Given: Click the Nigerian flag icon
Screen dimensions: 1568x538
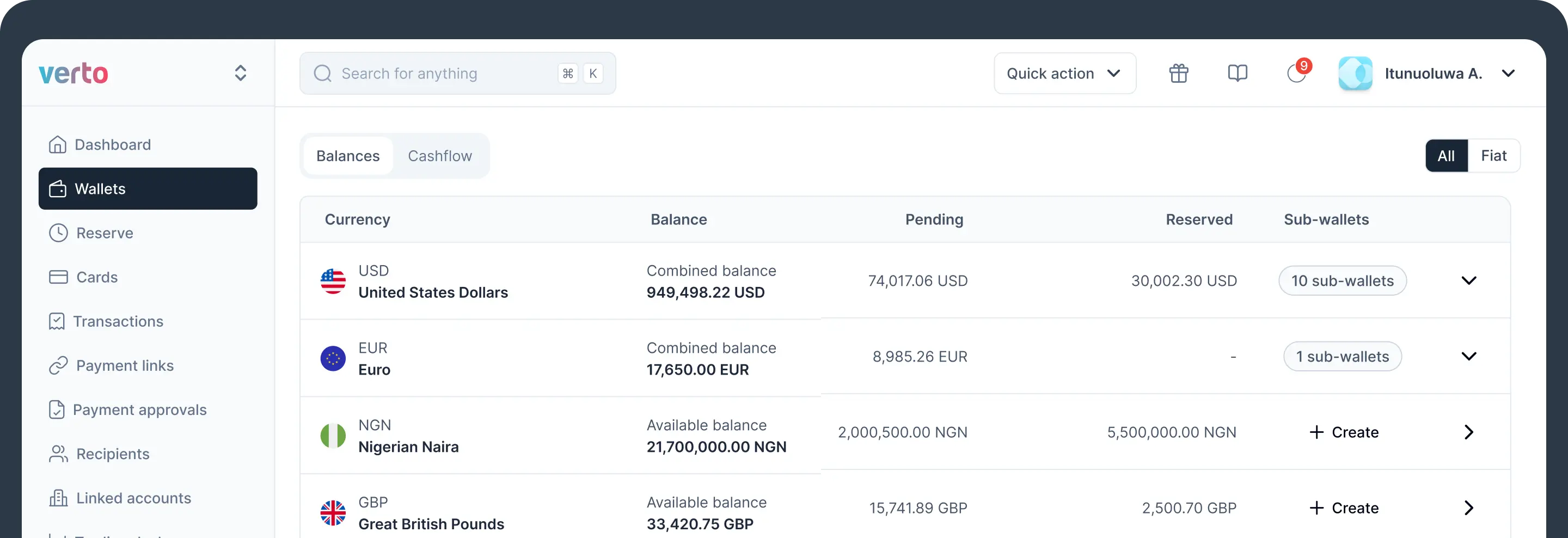Looking at the screenshot, I should tap(333, 436).
